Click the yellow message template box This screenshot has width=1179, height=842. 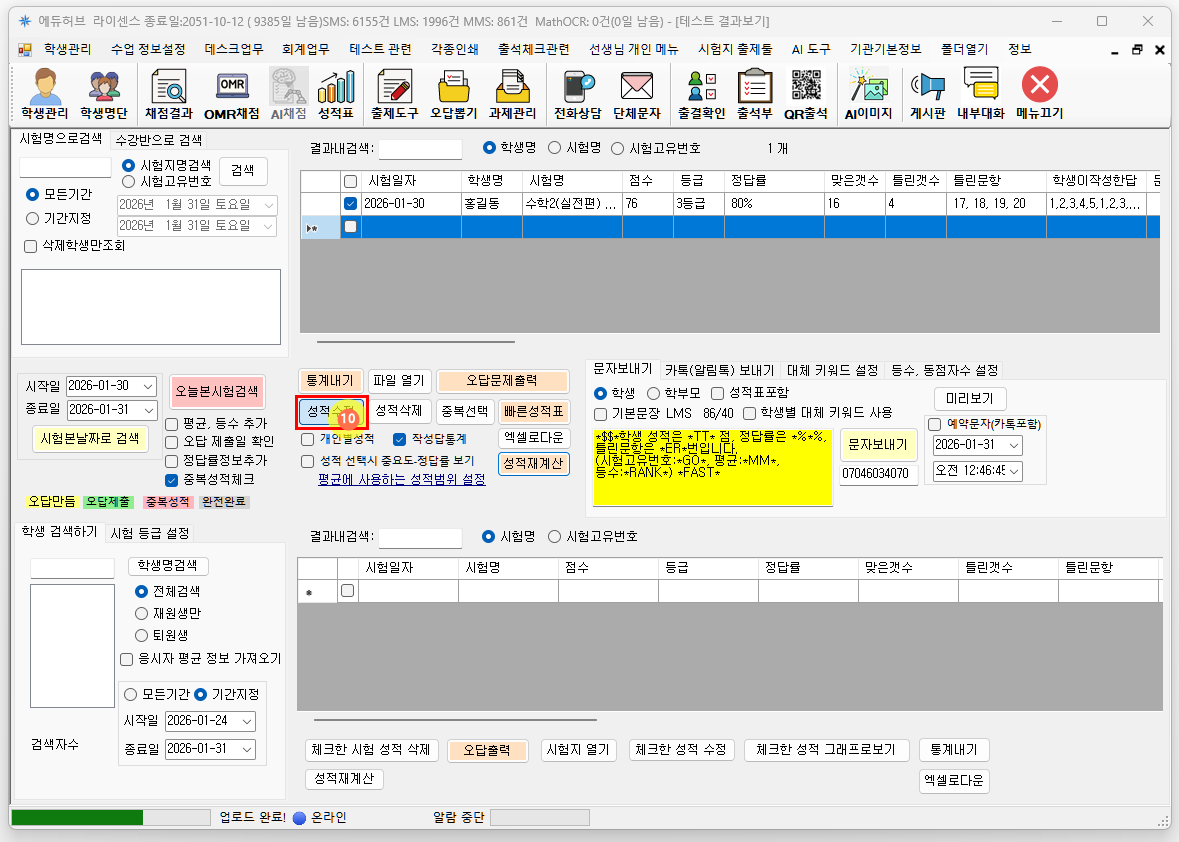click(x=712, y=467)
